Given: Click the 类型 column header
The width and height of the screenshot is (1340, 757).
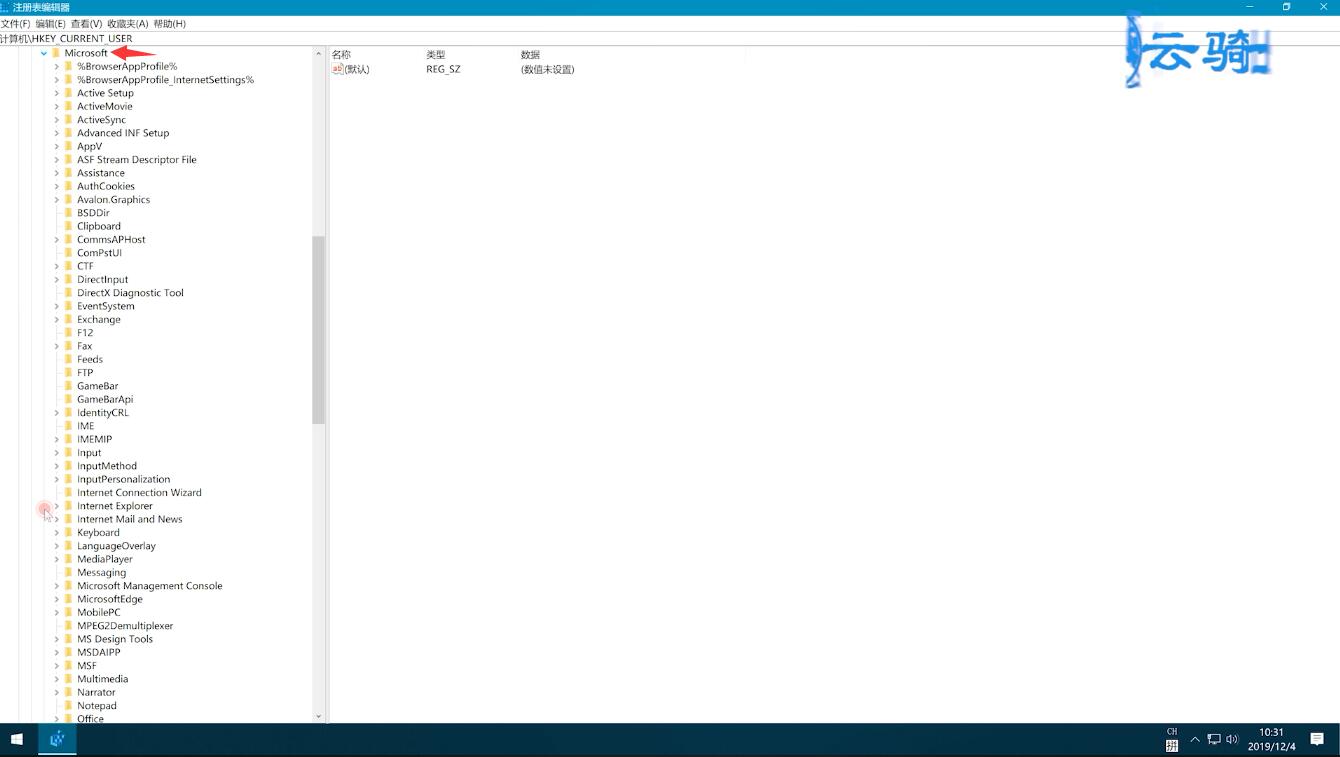Looking at the screenshot, I should 436,55.
